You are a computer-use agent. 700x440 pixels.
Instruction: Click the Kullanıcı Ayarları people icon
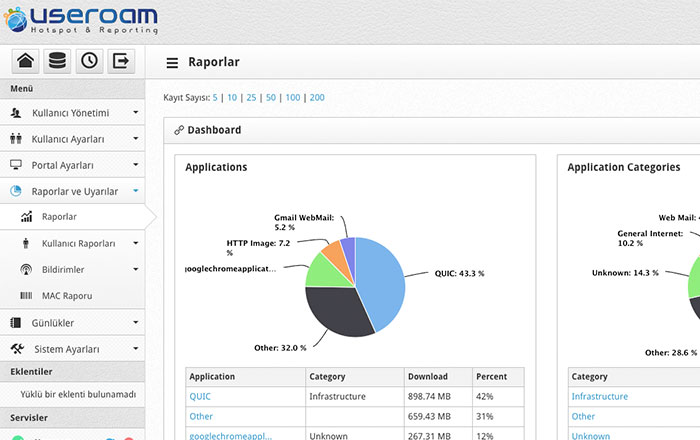coord(16,139)
